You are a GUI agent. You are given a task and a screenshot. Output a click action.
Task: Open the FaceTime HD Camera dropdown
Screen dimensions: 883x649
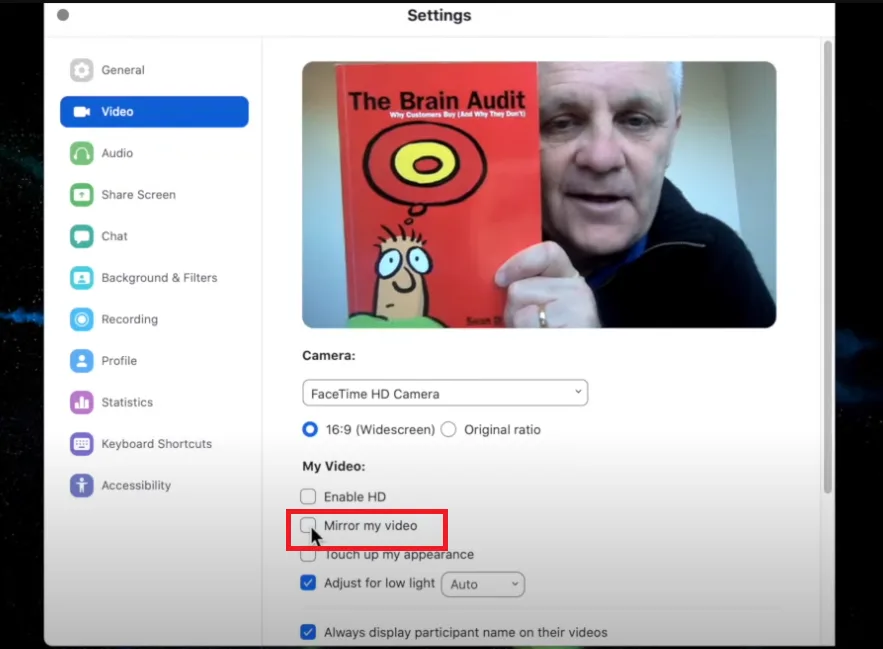(445, 393)
